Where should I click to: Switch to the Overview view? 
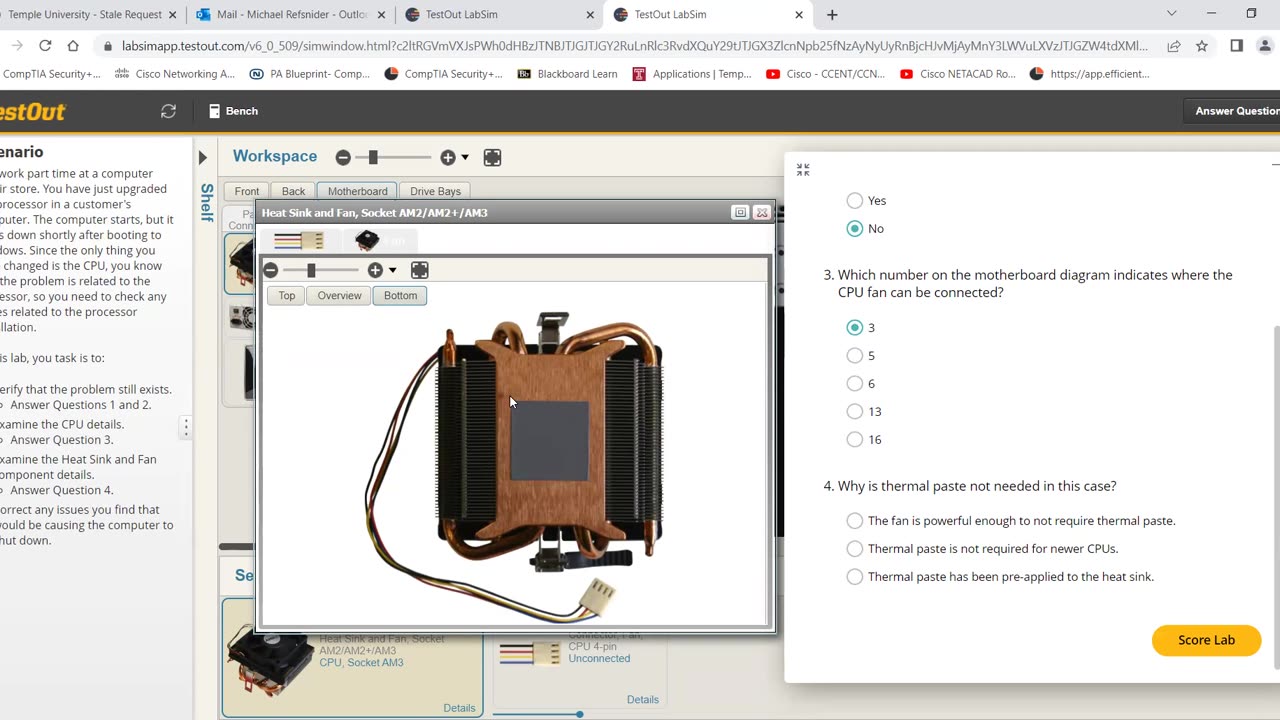(339, 295)
